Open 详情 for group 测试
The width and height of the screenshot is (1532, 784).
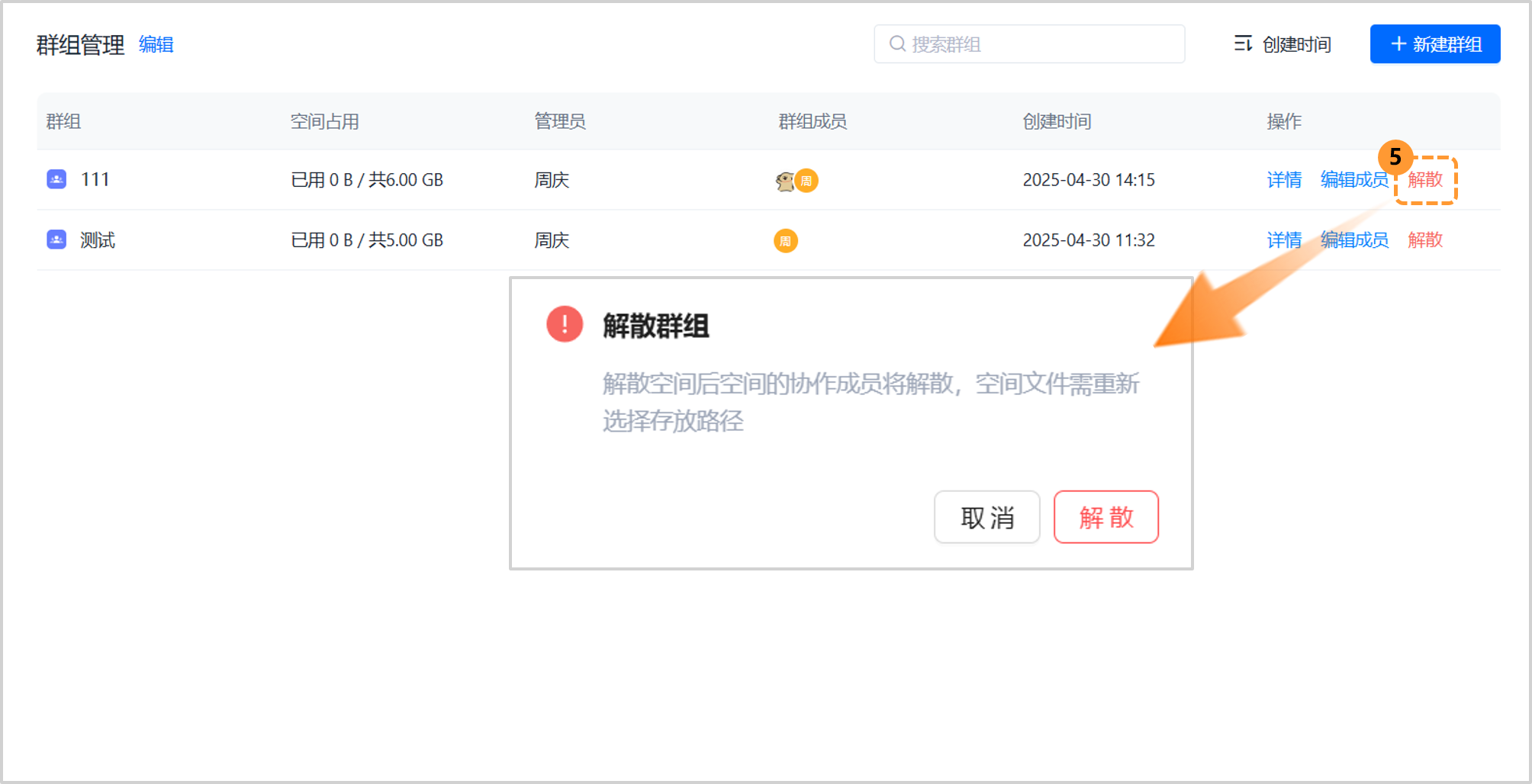(1284, 239)
